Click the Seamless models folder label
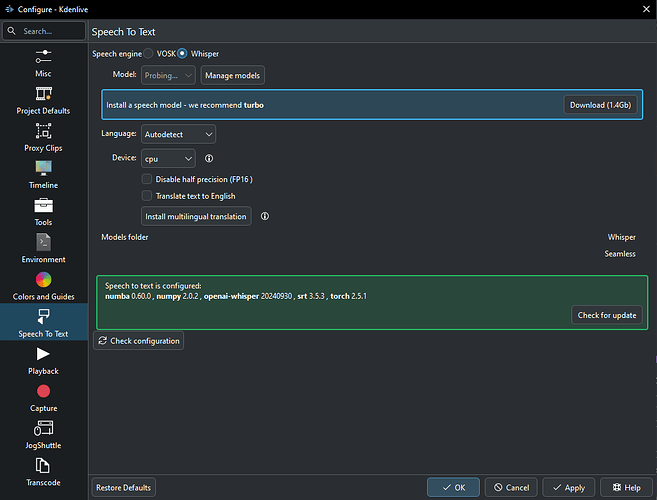The image size is (657, 500). (x=620, y=254)
